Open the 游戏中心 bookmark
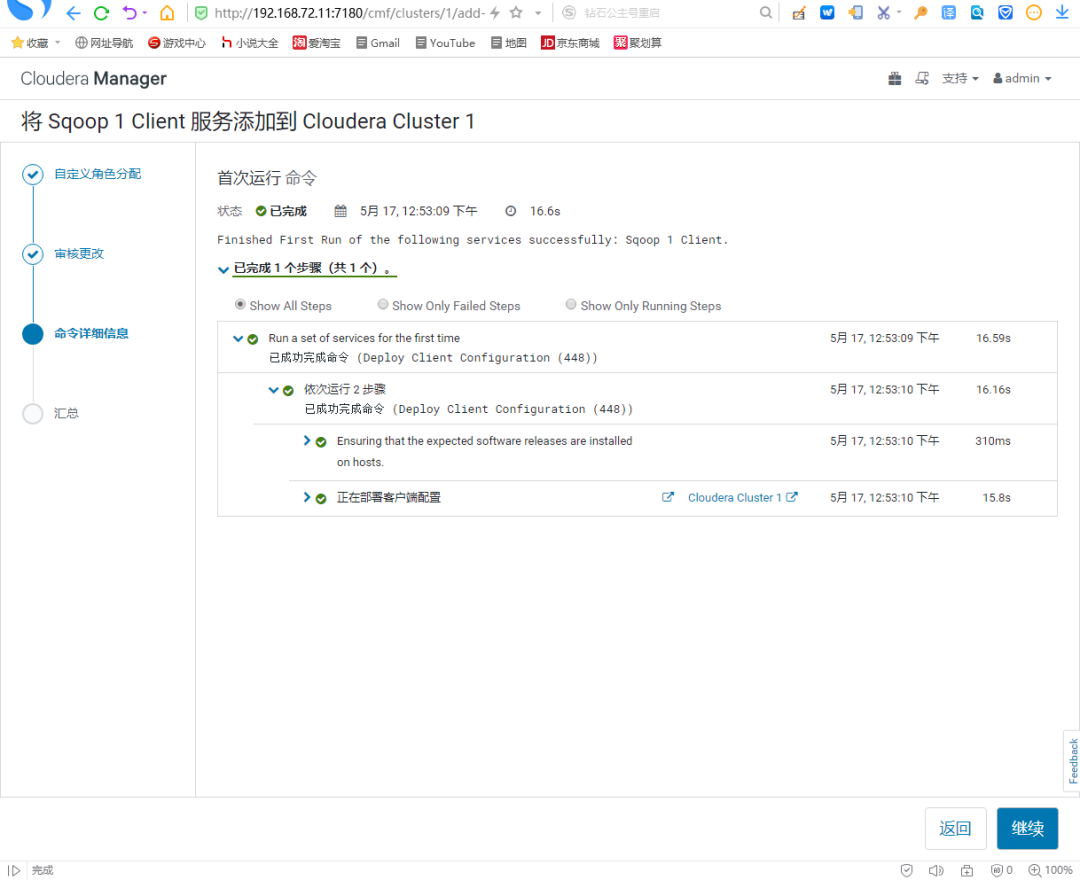Image resolution: width=1080 pixels, height=880 pixels. tap(177, 43)
